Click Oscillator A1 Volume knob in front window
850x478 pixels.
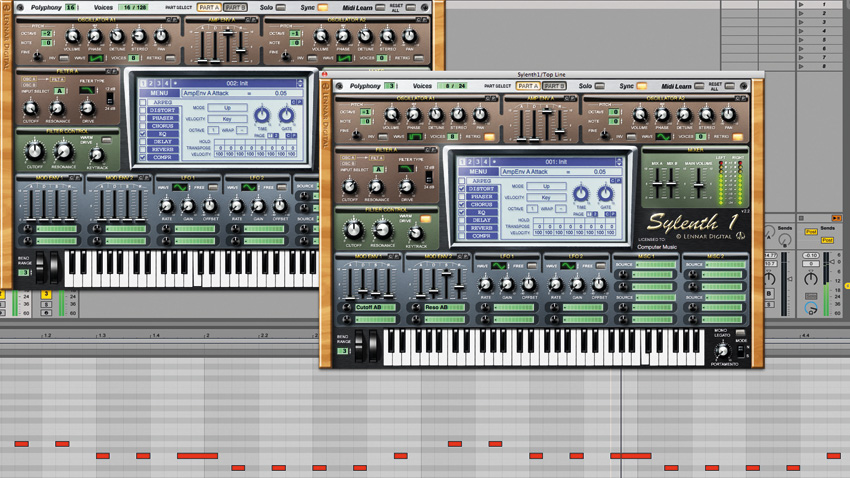pos(391,115)
